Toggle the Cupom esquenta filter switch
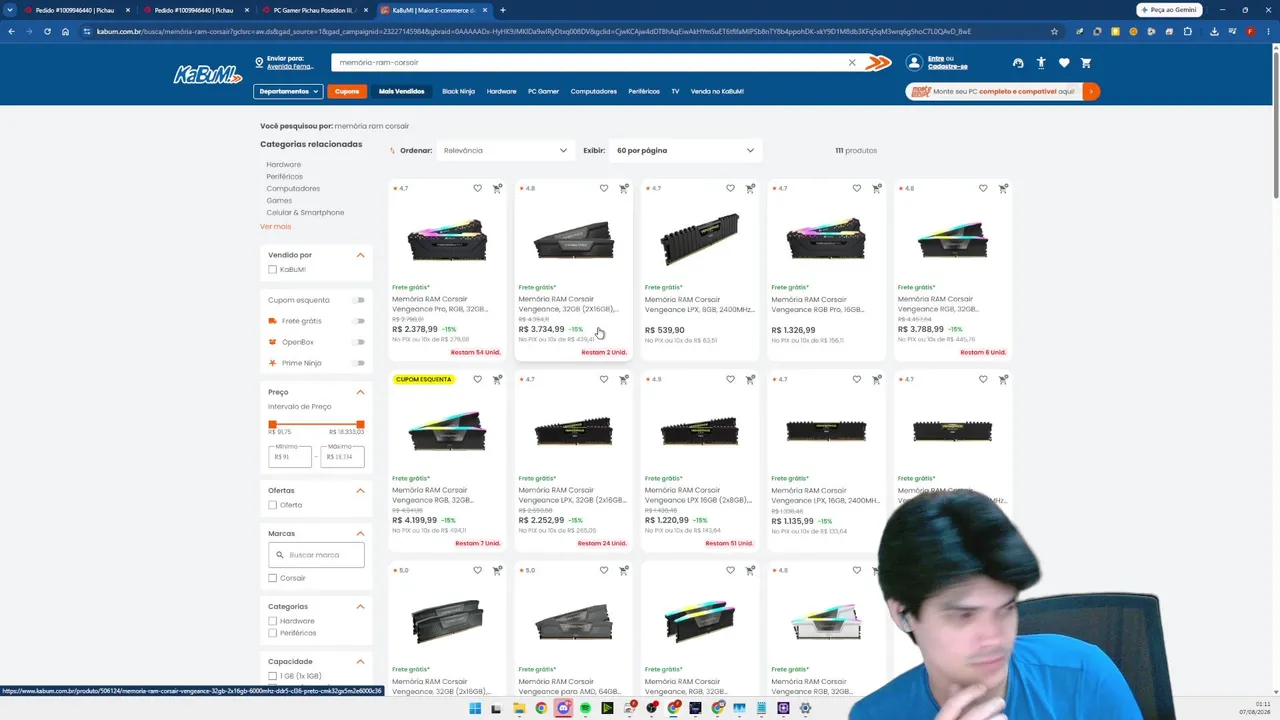Image resolution: width=1280 pixels, height=720 pixels. coord(359,300)
